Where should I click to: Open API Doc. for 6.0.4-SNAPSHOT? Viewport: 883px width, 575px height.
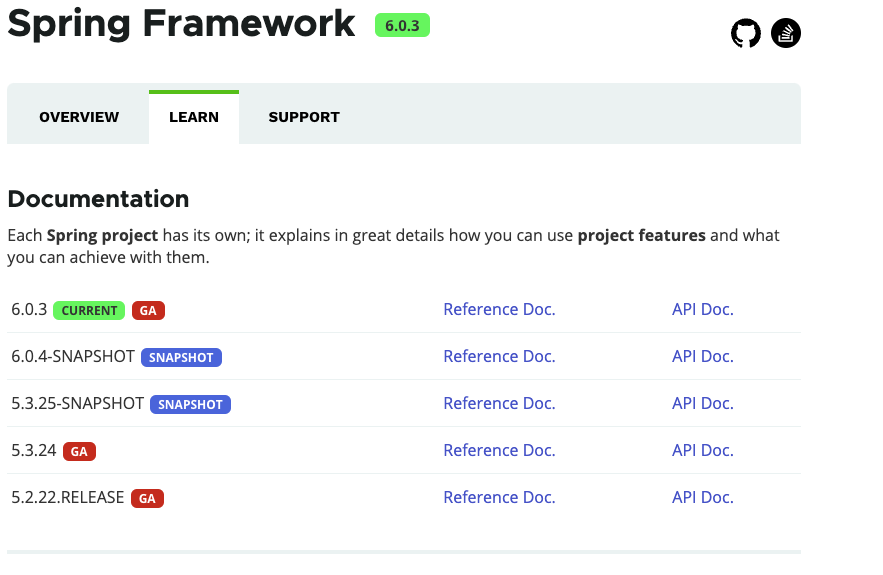click(702, 356)
